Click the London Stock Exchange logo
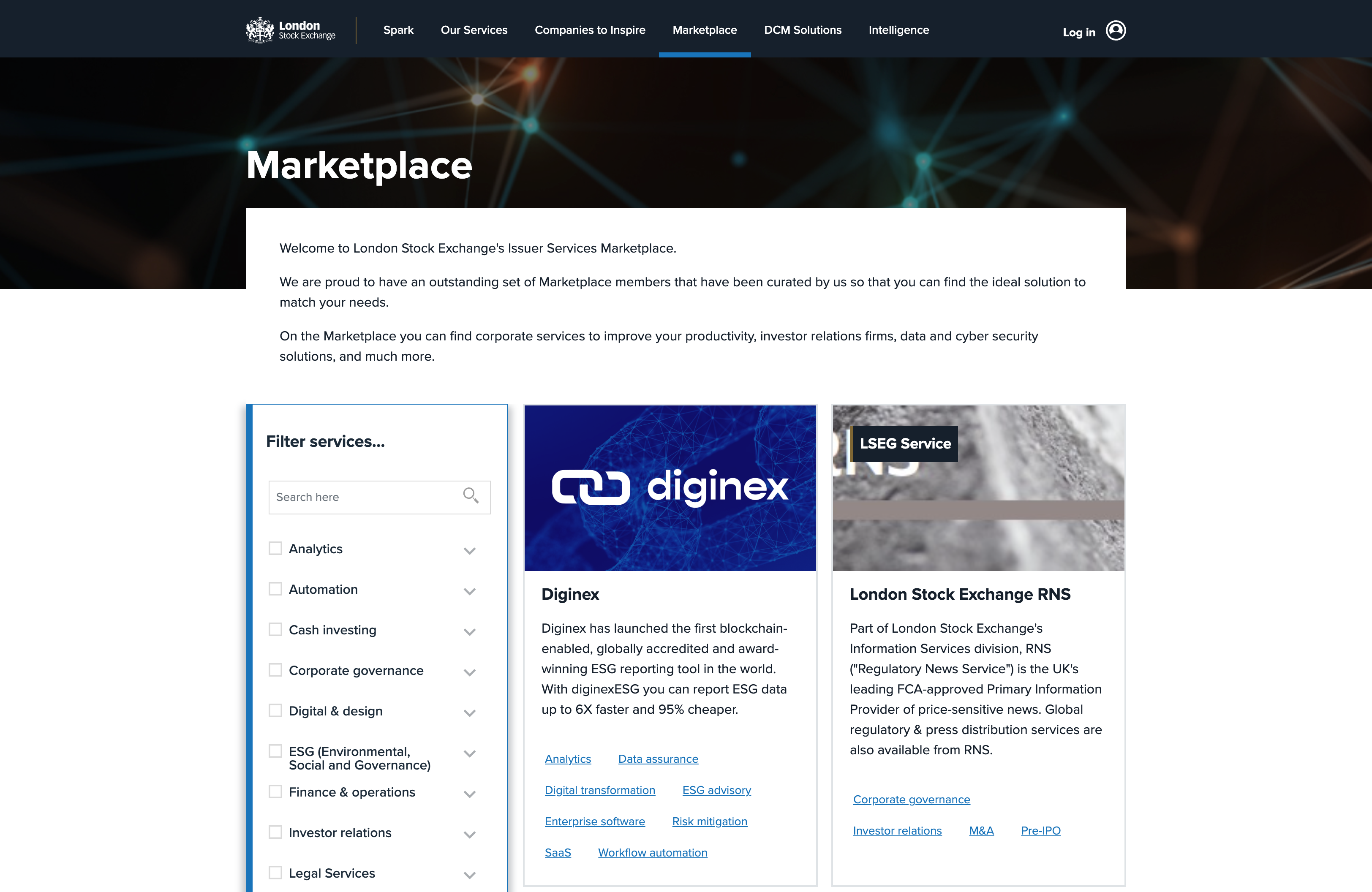Viewport: 1372px width, 892px height. point(291,30)
